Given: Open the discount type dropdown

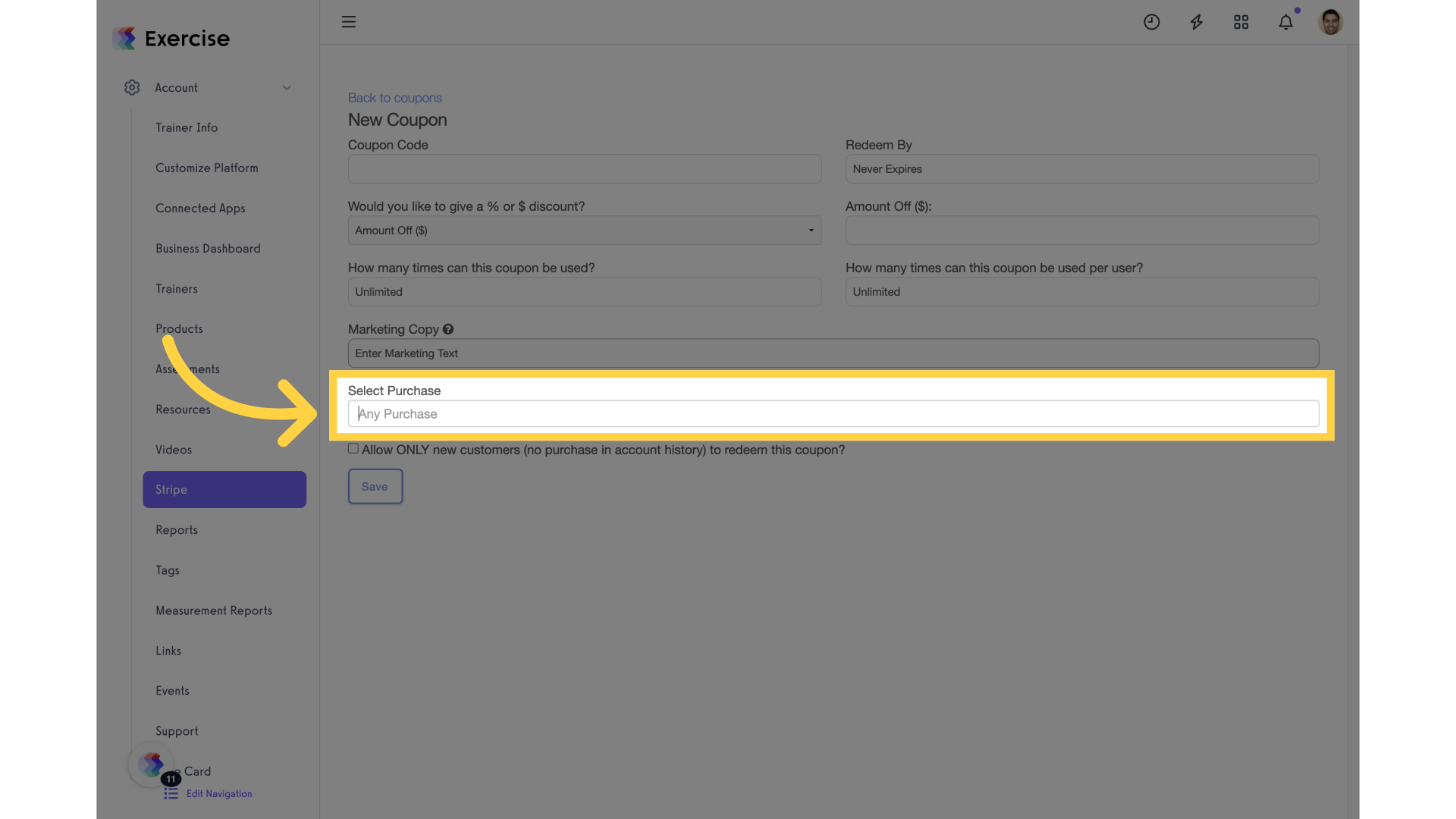Looking at the screenshot, I should [x=584, y=231].
